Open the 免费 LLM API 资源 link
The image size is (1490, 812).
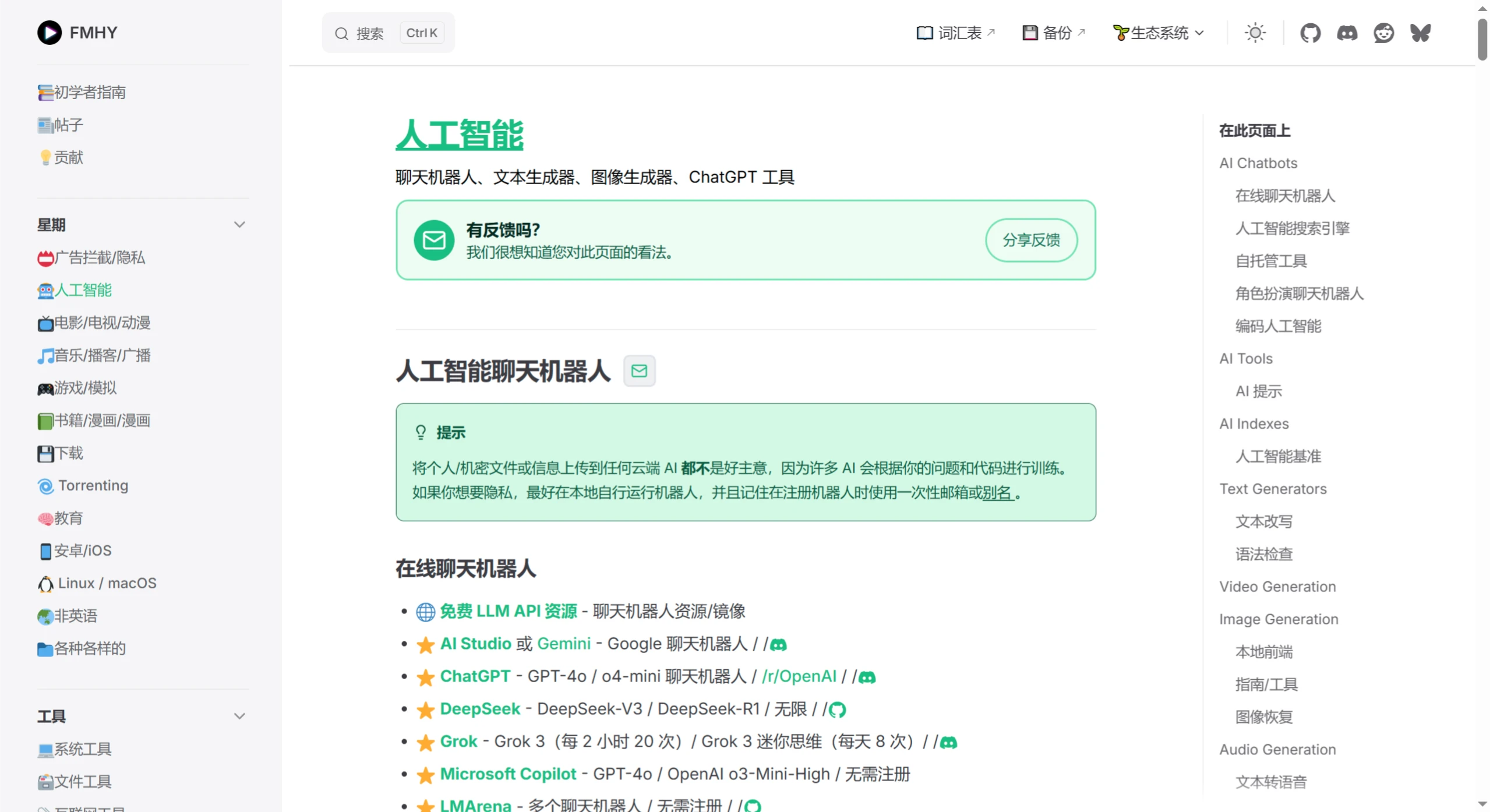[x=508, y=612]
